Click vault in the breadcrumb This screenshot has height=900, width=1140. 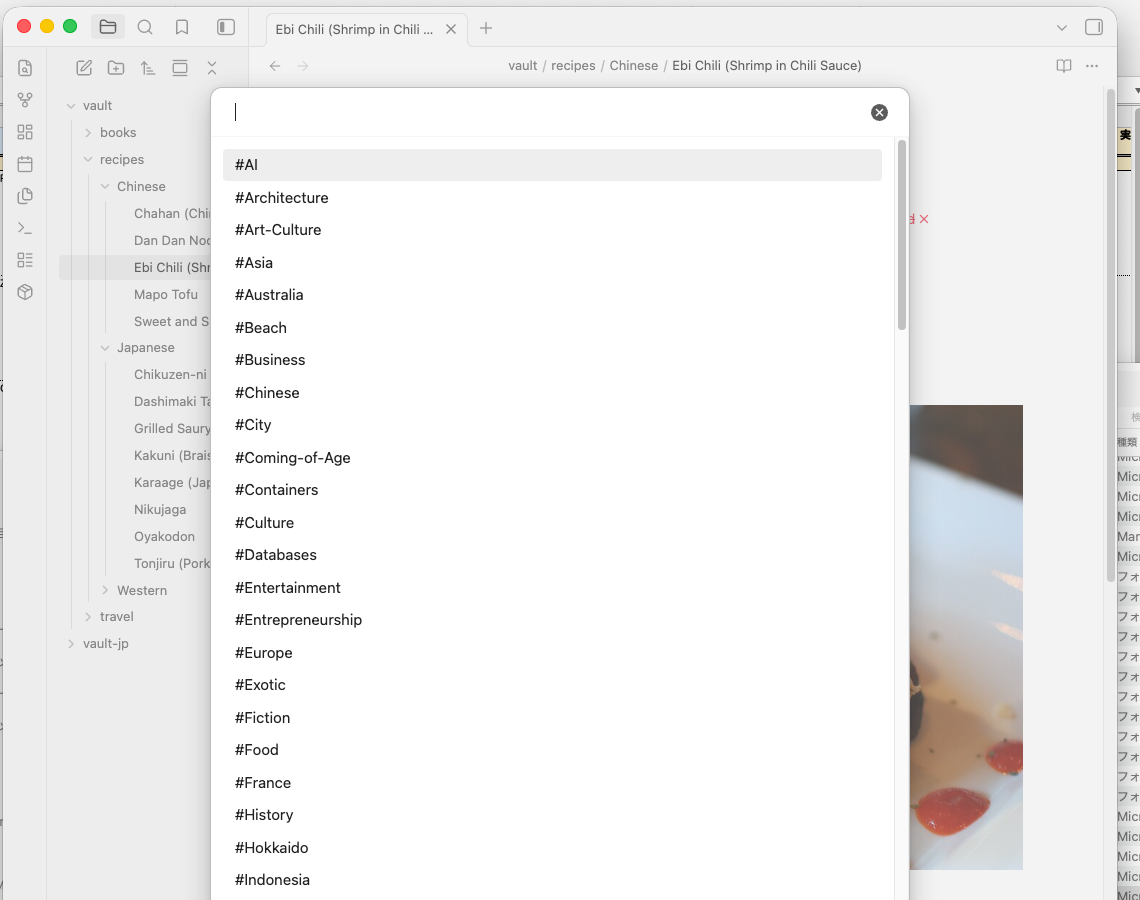click(x=523, y=65)
